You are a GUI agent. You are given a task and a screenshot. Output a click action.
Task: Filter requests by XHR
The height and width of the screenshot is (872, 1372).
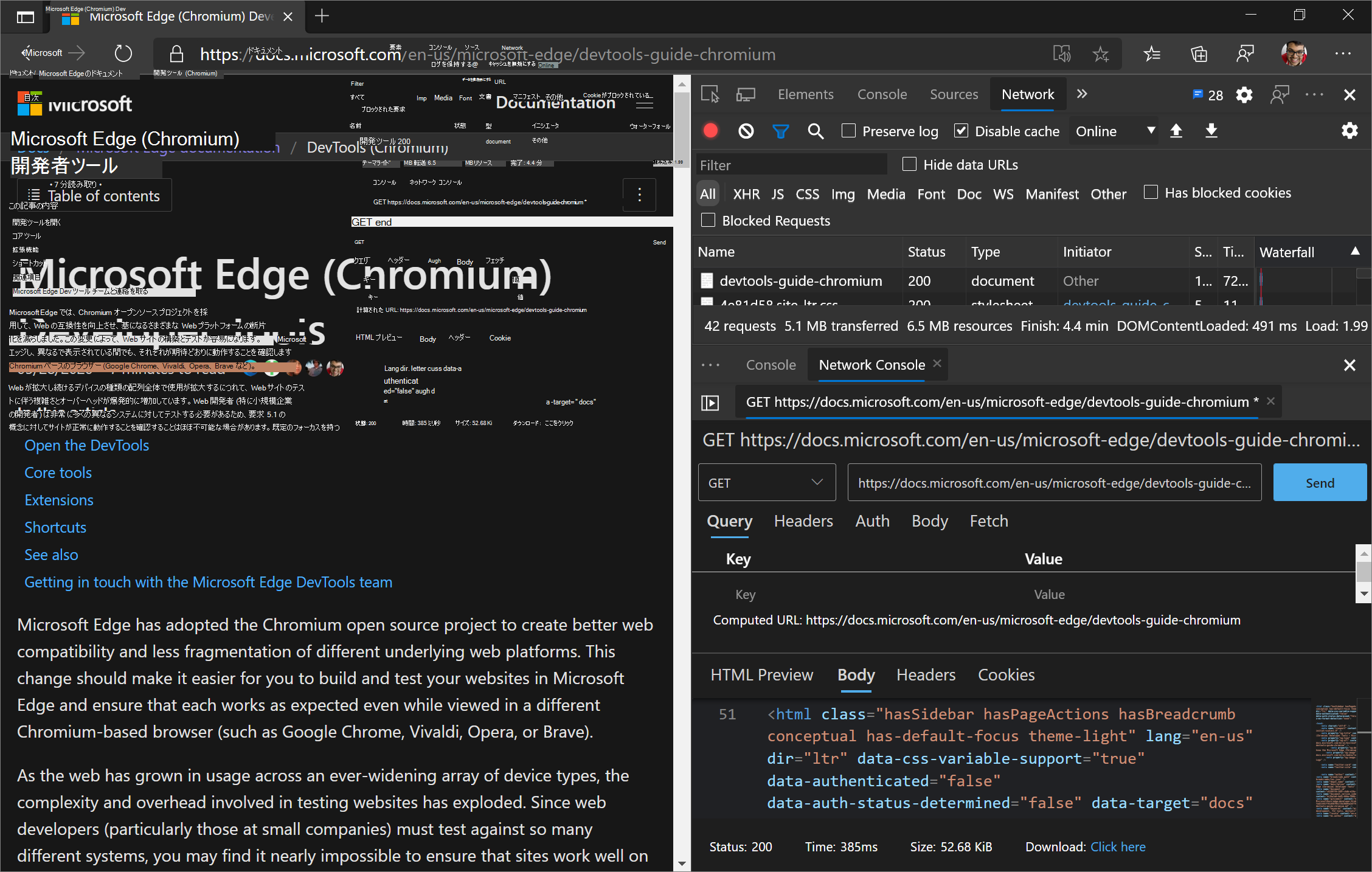point(746,194)
